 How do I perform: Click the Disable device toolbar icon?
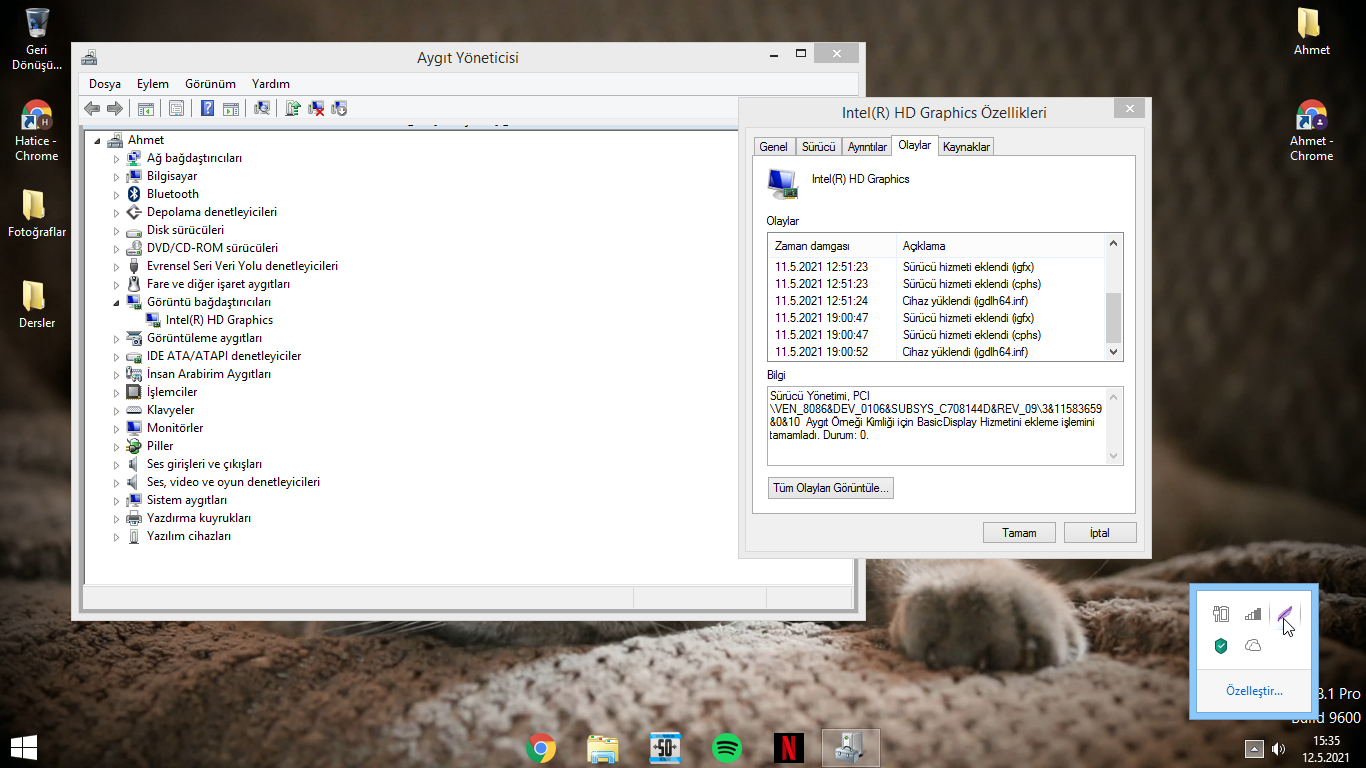(x=339, y=108)
